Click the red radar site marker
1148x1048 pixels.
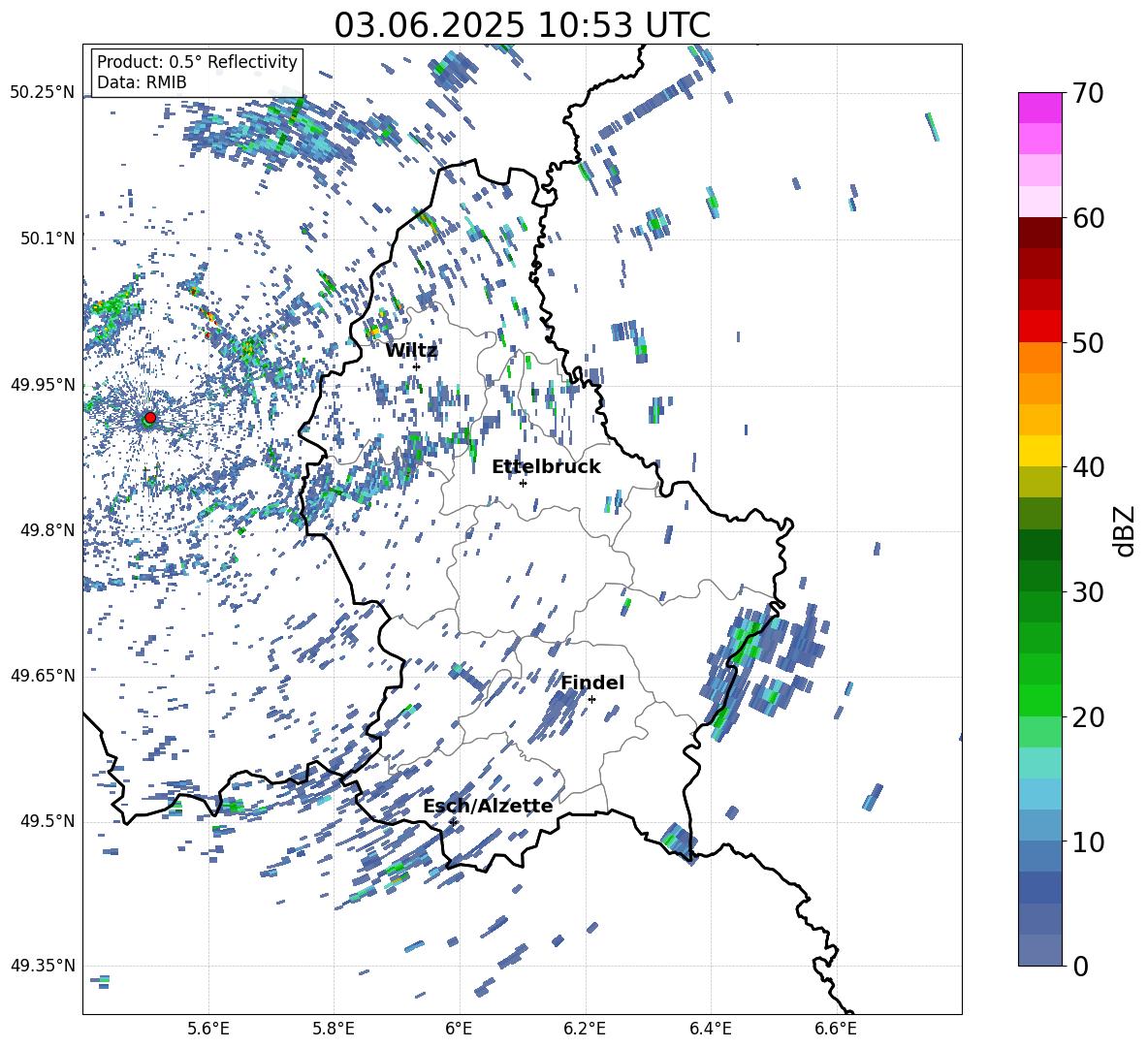click(150, 417)
